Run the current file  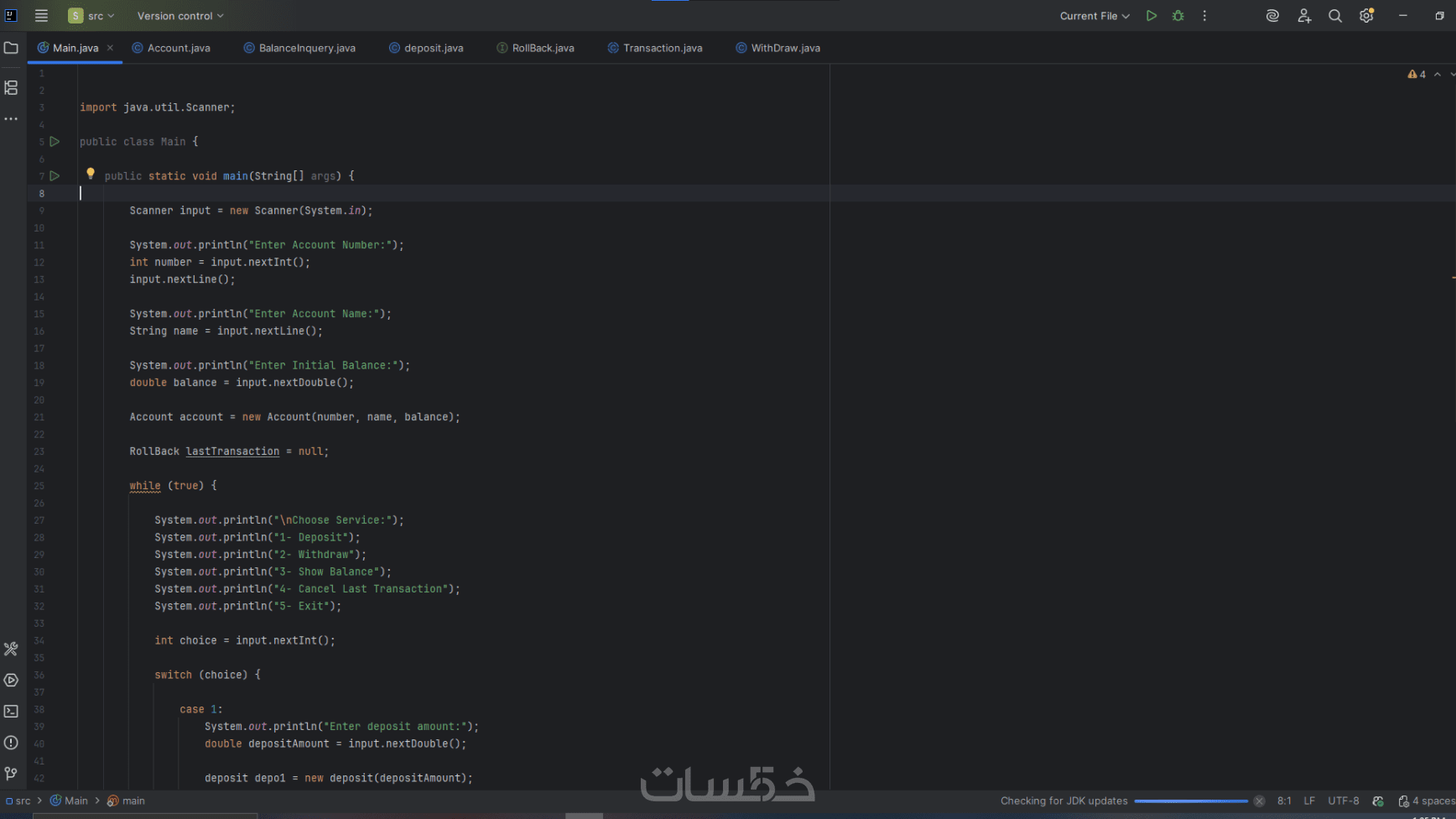point(1152,16)
